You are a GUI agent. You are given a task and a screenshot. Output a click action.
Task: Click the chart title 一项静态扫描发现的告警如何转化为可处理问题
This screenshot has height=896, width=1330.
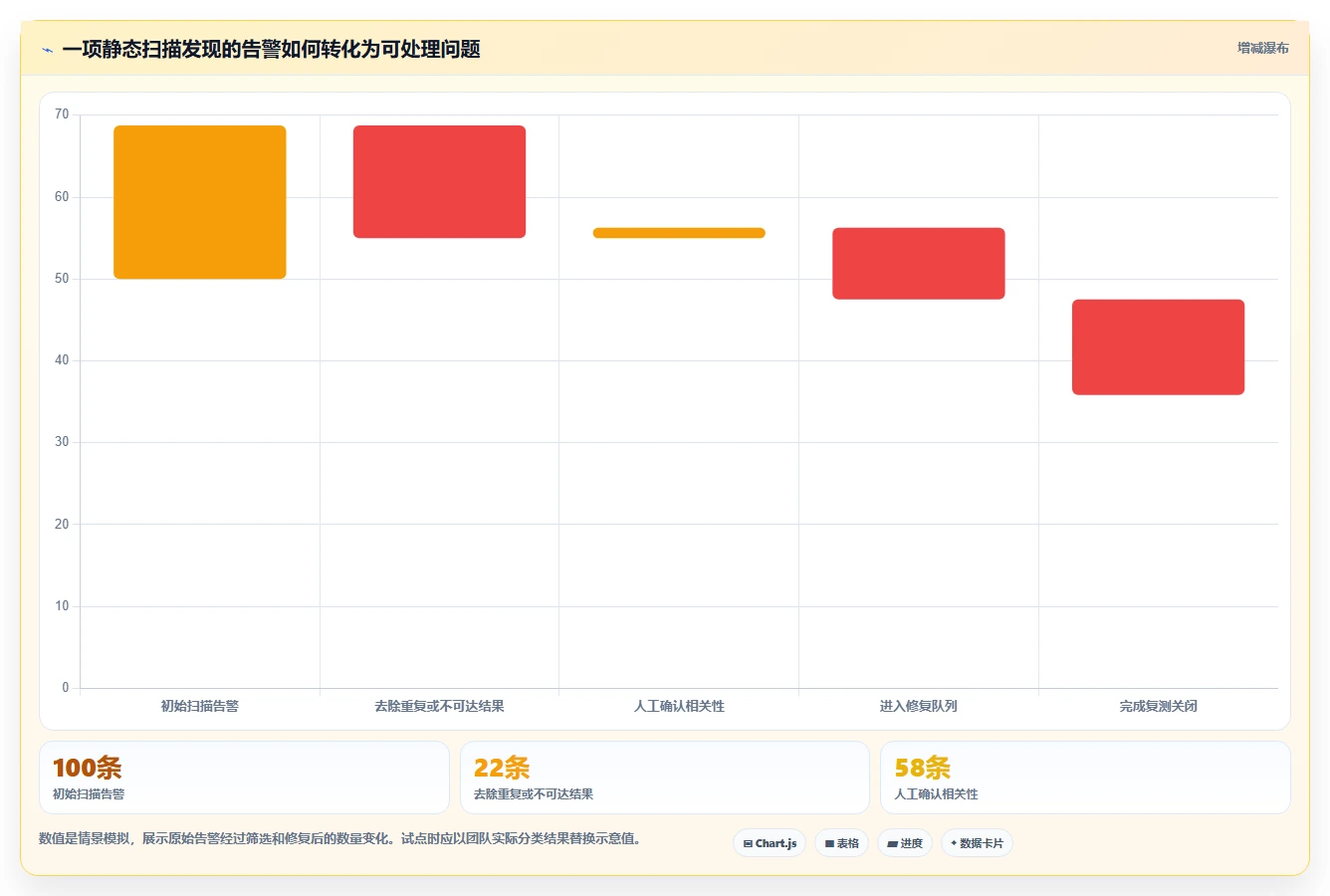272,50
